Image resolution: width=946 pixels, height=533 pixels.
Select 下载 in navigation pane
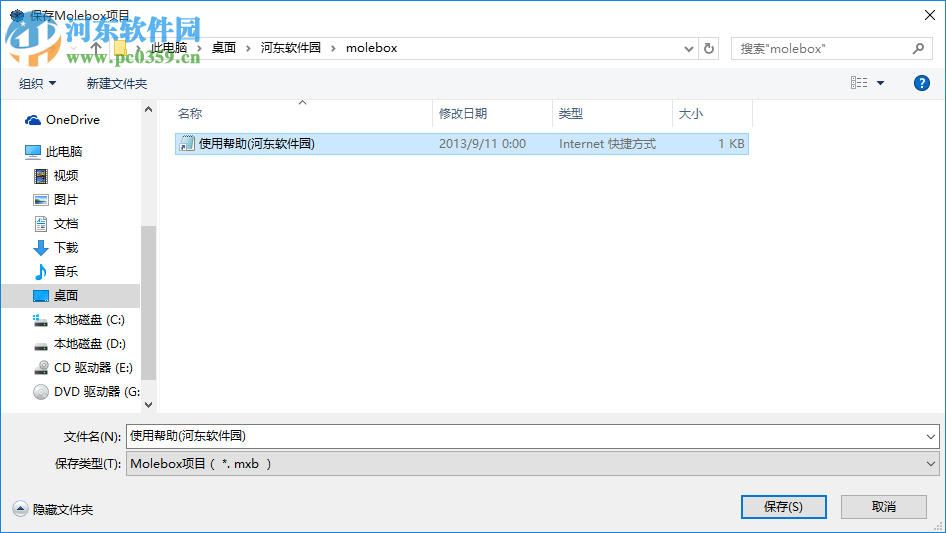[x=66, y=247]
